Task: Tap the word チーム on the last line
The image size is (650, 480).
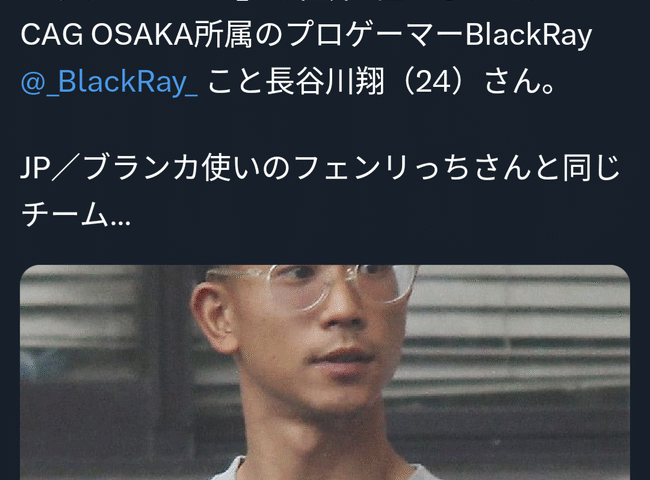Action: [65, 215]
